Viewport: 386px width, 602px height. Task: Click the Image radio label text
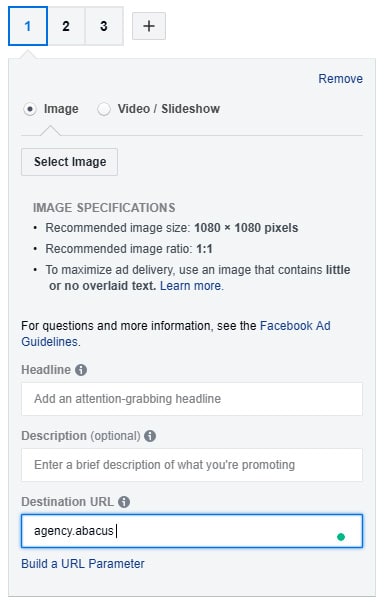coord(61,109)
